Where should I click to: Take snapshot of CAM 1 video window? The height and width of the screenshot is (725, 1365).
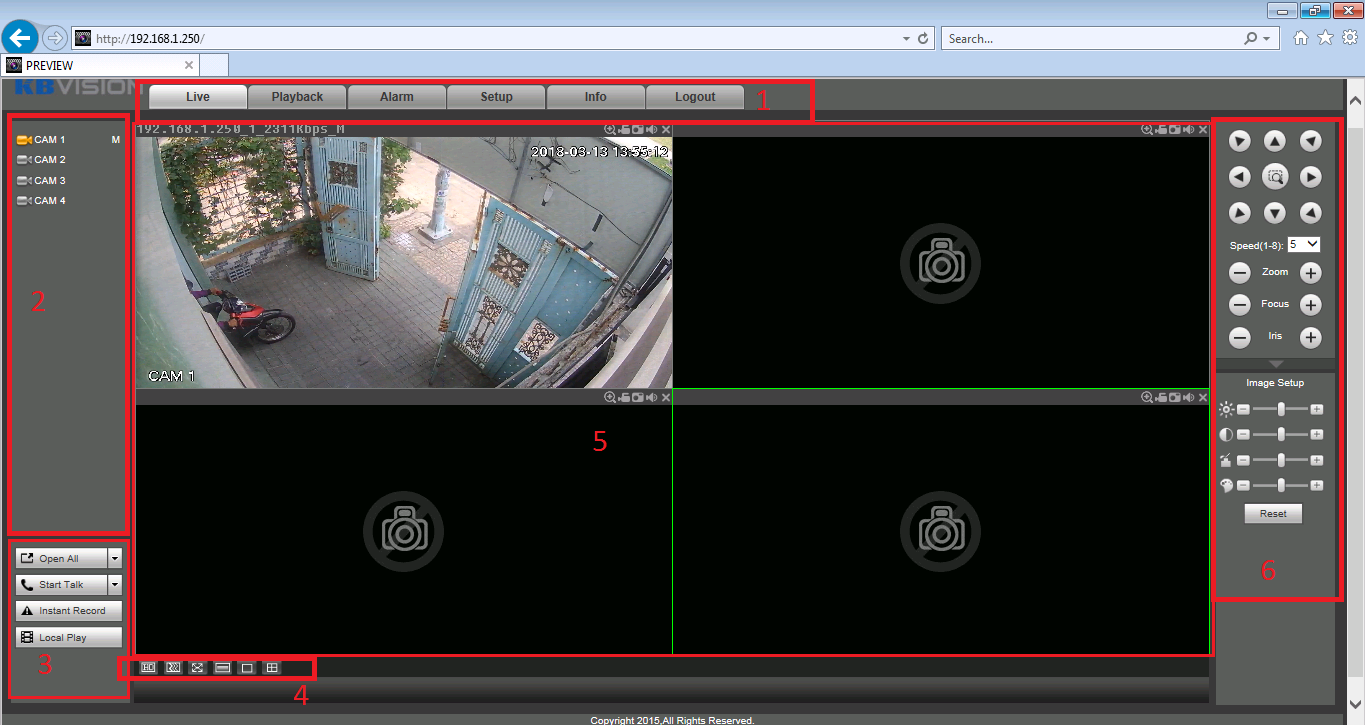coord(638,130)
